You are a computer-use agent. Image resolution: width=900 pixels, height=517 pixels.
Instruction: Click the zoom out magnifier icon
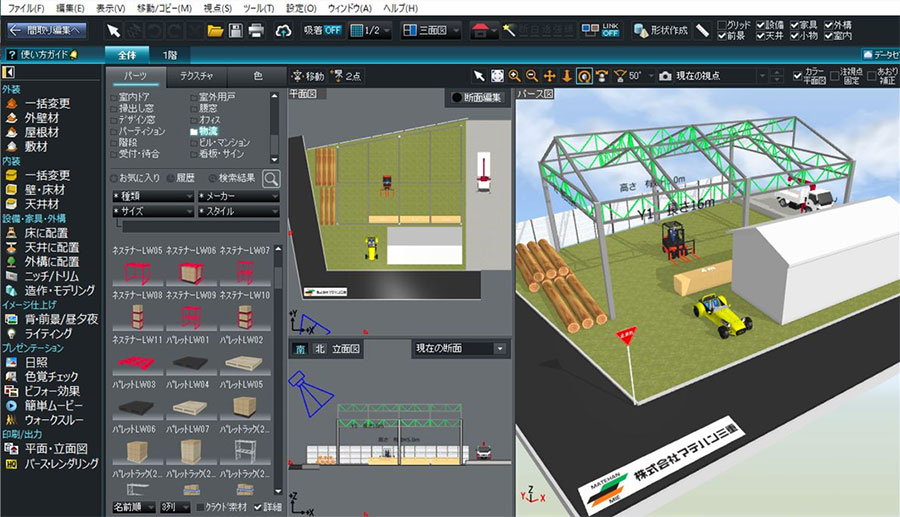(x=531, y=76)
